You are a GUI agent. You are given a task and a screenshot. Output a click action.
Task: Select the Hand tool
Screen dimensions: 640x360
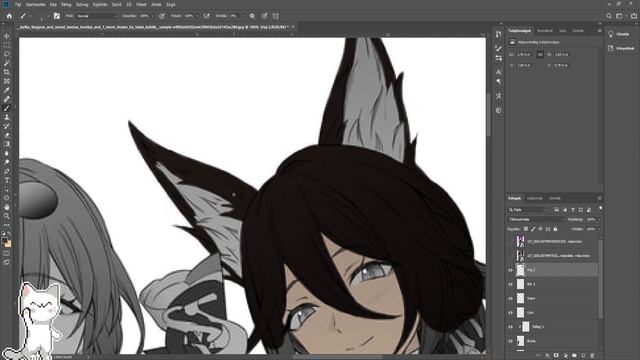[x=7, y=207]
